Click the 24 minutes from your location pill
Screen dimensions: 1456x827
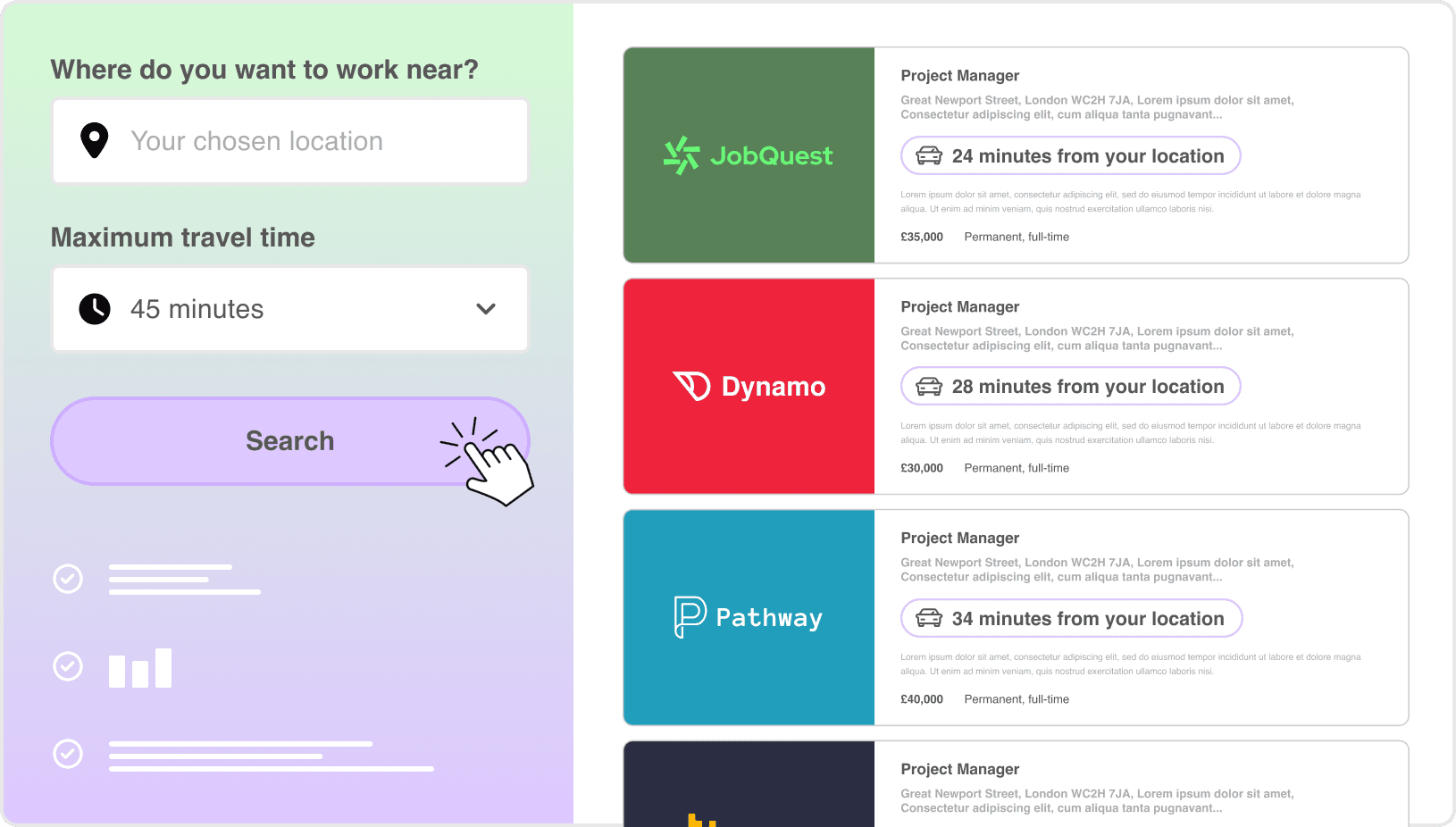1070,155
